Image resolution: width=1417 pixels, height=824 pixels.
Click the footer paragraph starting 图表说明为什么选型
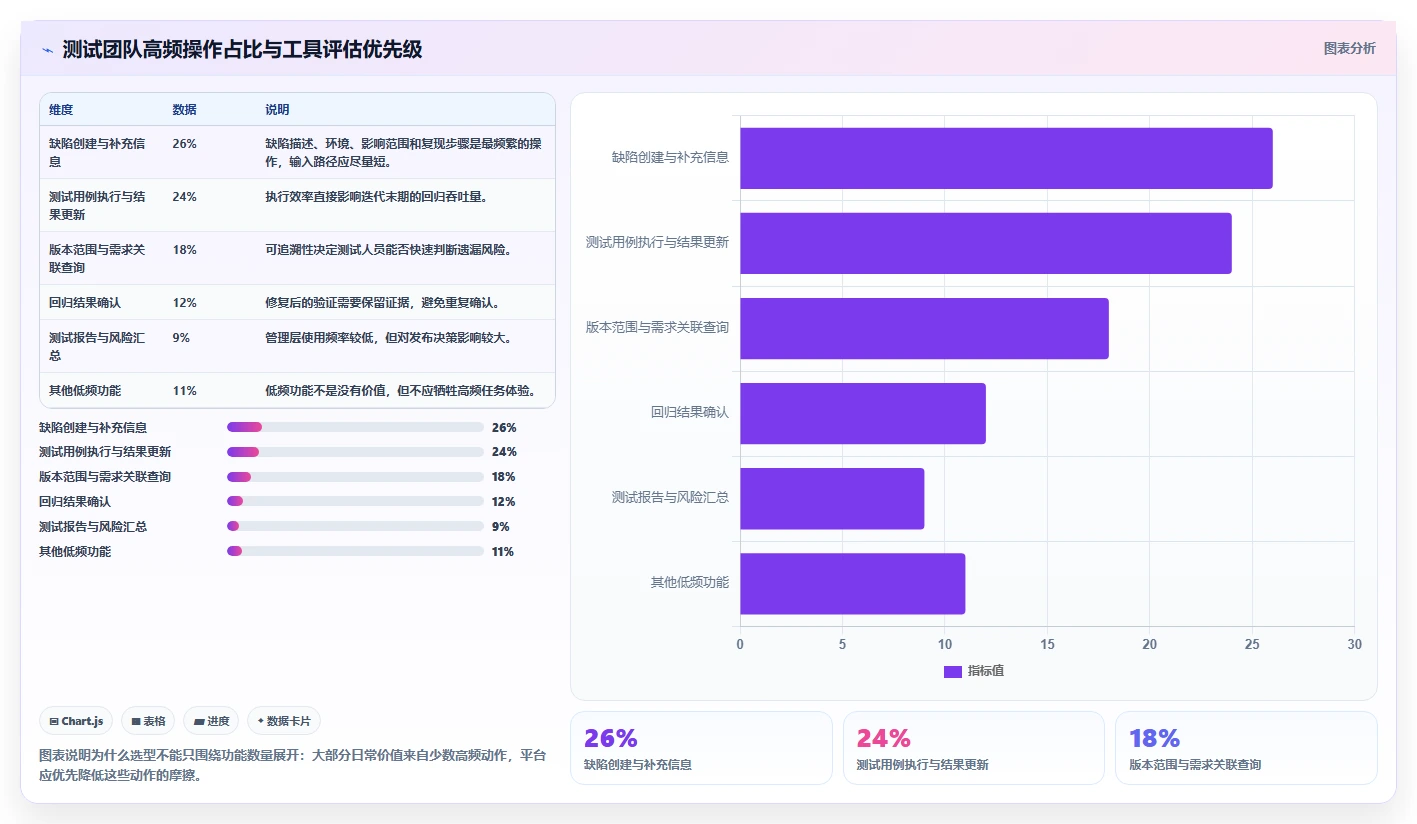coord(292,765)
